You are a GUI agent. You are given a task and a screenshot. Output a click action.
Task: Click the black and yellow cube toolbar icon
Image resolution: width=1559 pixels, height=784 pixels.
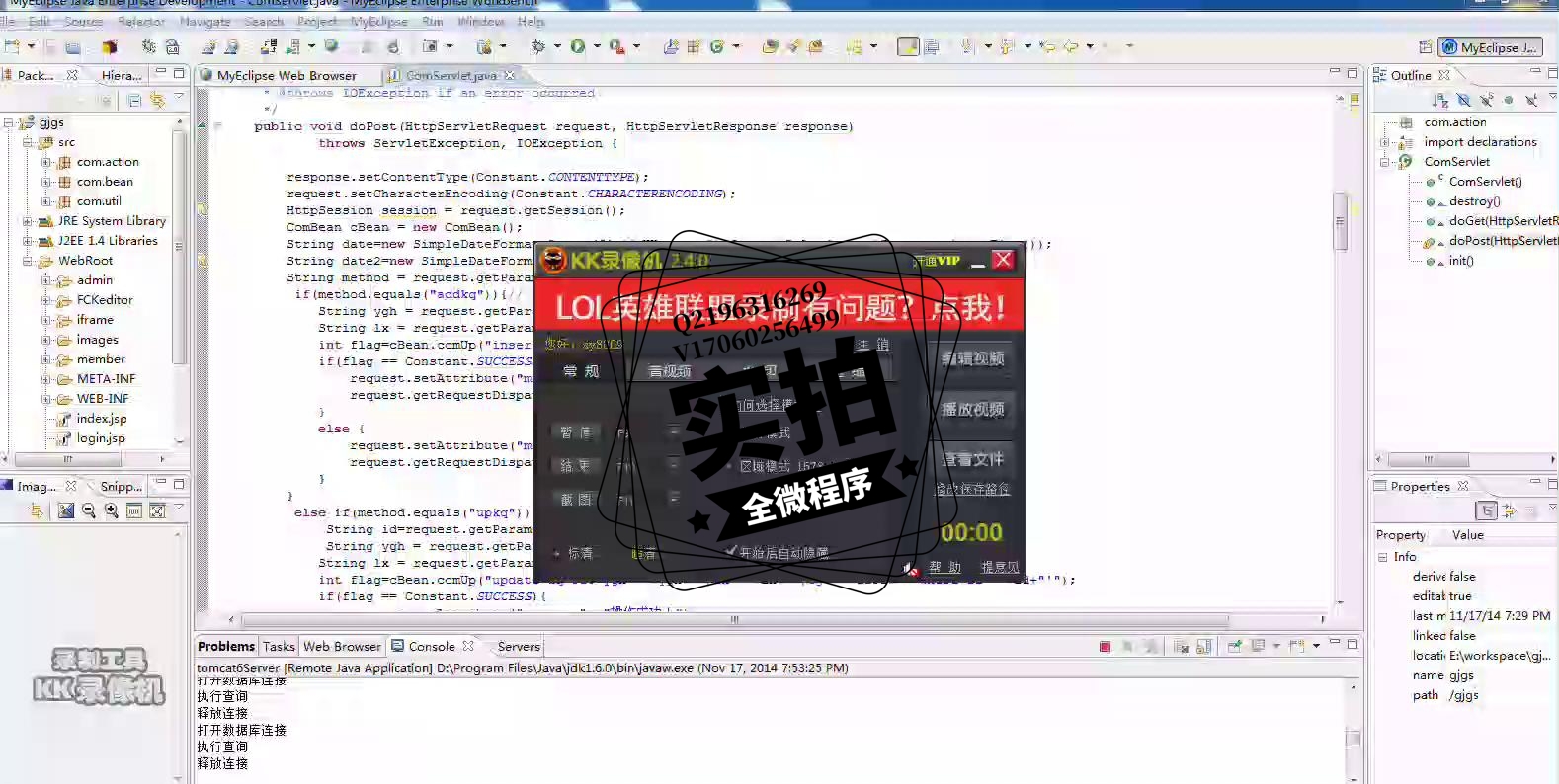pos(109,46)
